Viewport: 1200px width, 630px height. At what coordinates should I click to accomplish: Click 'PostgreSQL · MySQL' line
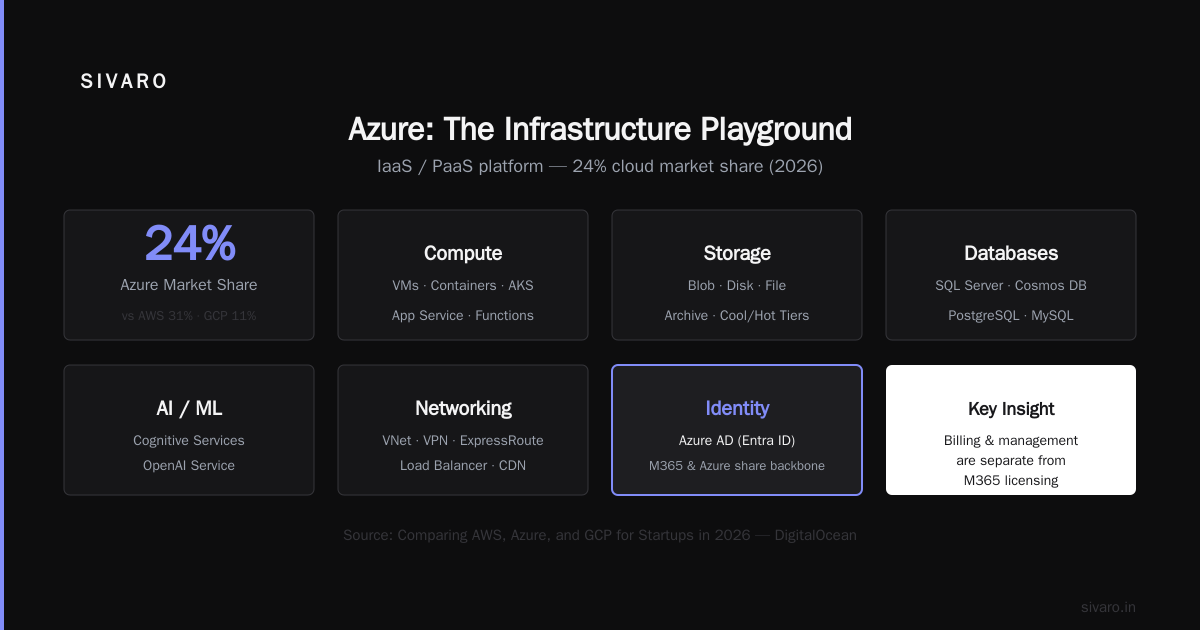1011,315
